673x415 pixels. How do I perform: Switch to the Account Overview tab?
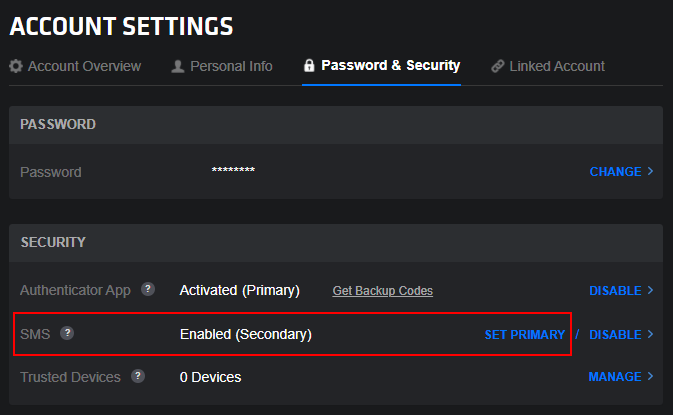(x=84, y=67)
